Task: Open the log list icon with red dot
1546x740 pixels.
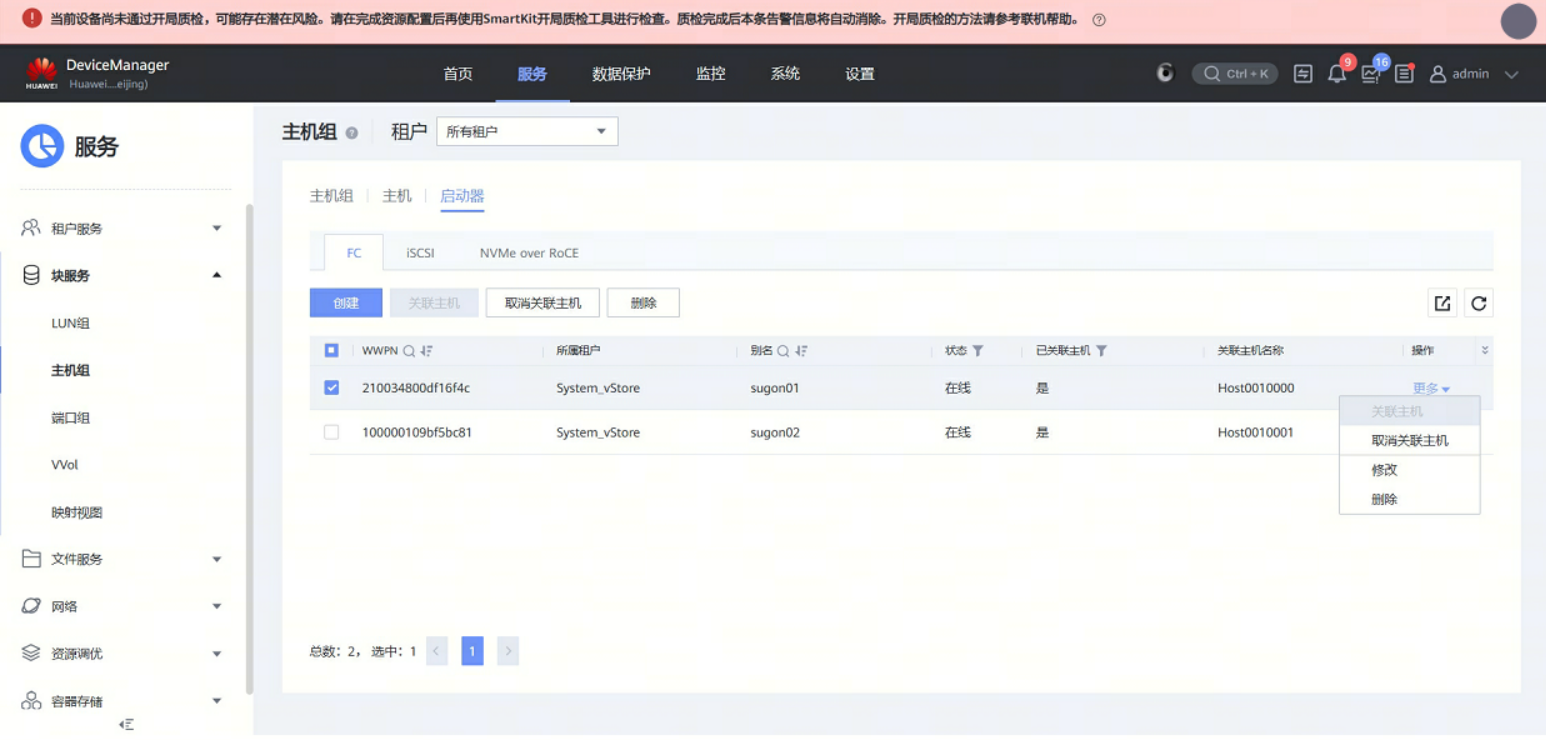Action: (x=1404, y=74)
